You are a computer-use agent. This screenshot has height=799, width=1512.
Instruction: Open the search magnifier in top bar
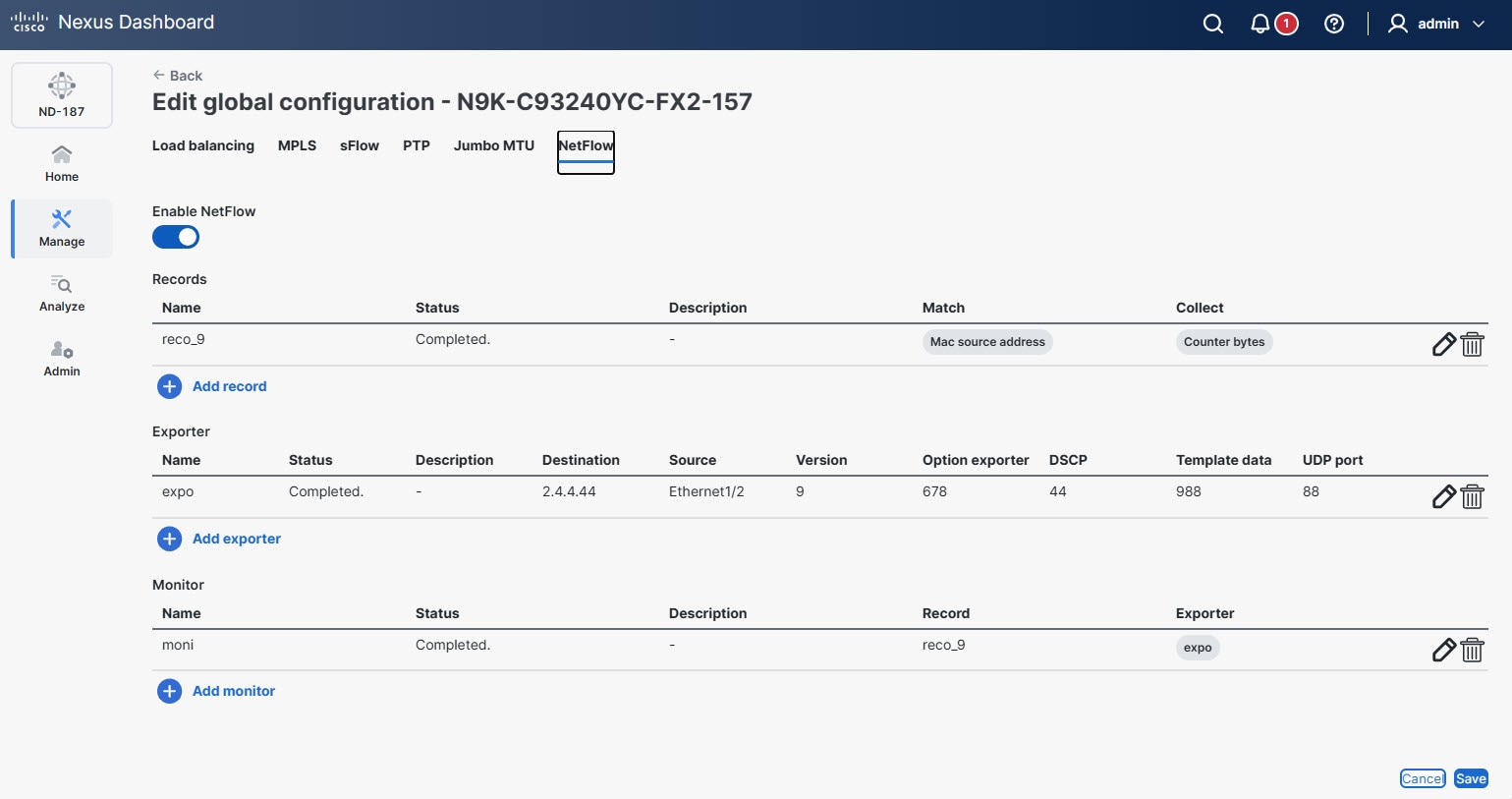click(x=1212, y=23)
